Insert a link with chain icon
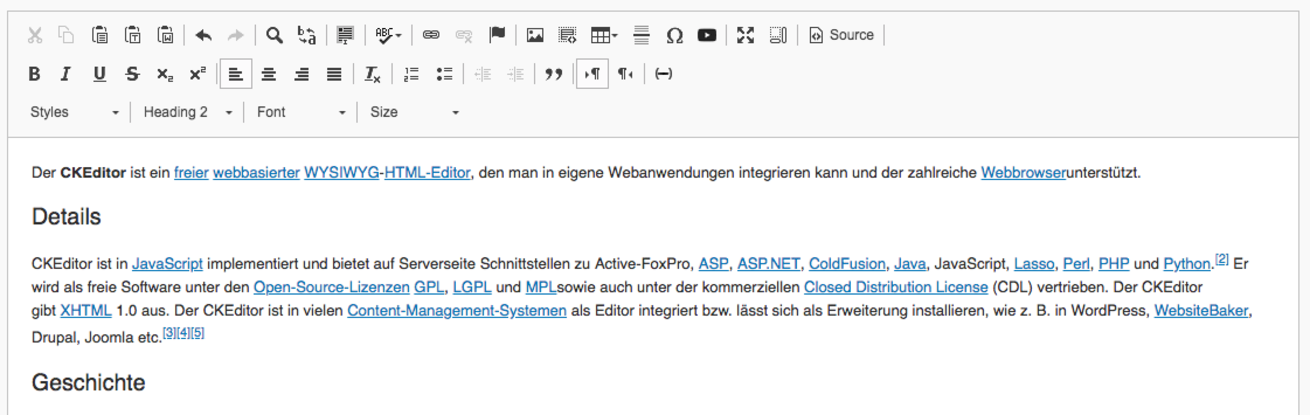1310x415 pixels. [x=431, y=35]
